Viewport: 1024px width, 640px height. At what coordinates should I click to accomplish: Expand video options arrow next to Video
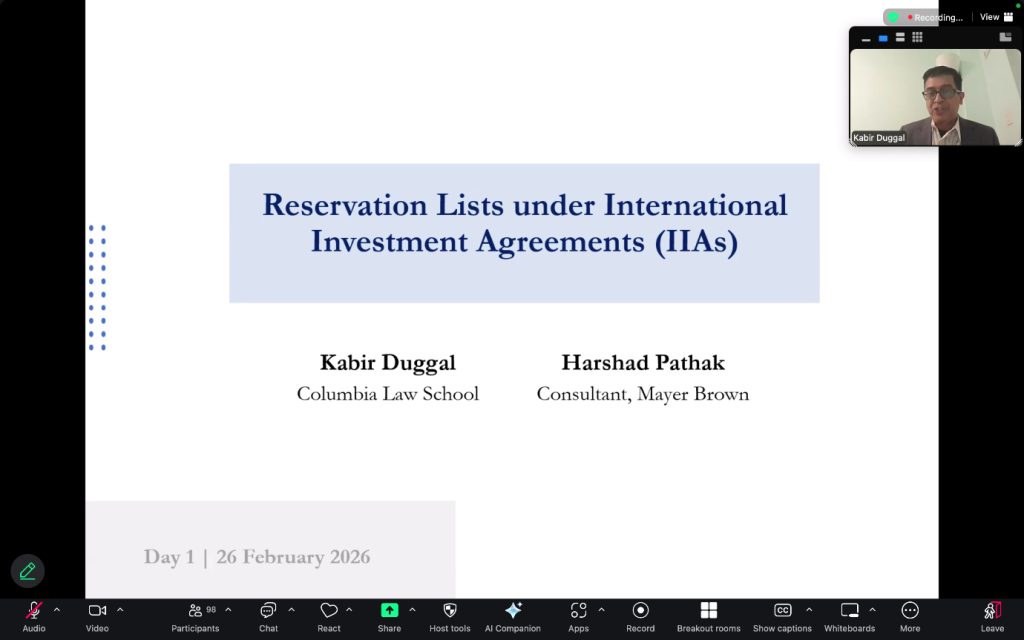120,609
